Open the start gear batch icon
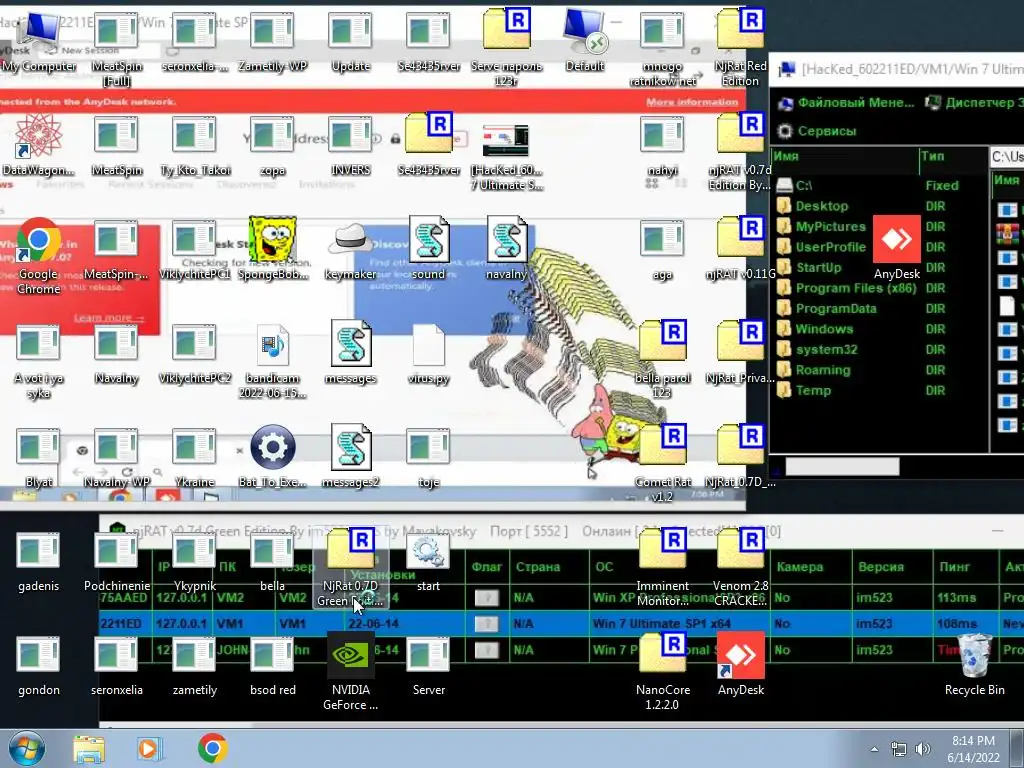Screen dimensions: 1024x768 (x=428, y=560)
